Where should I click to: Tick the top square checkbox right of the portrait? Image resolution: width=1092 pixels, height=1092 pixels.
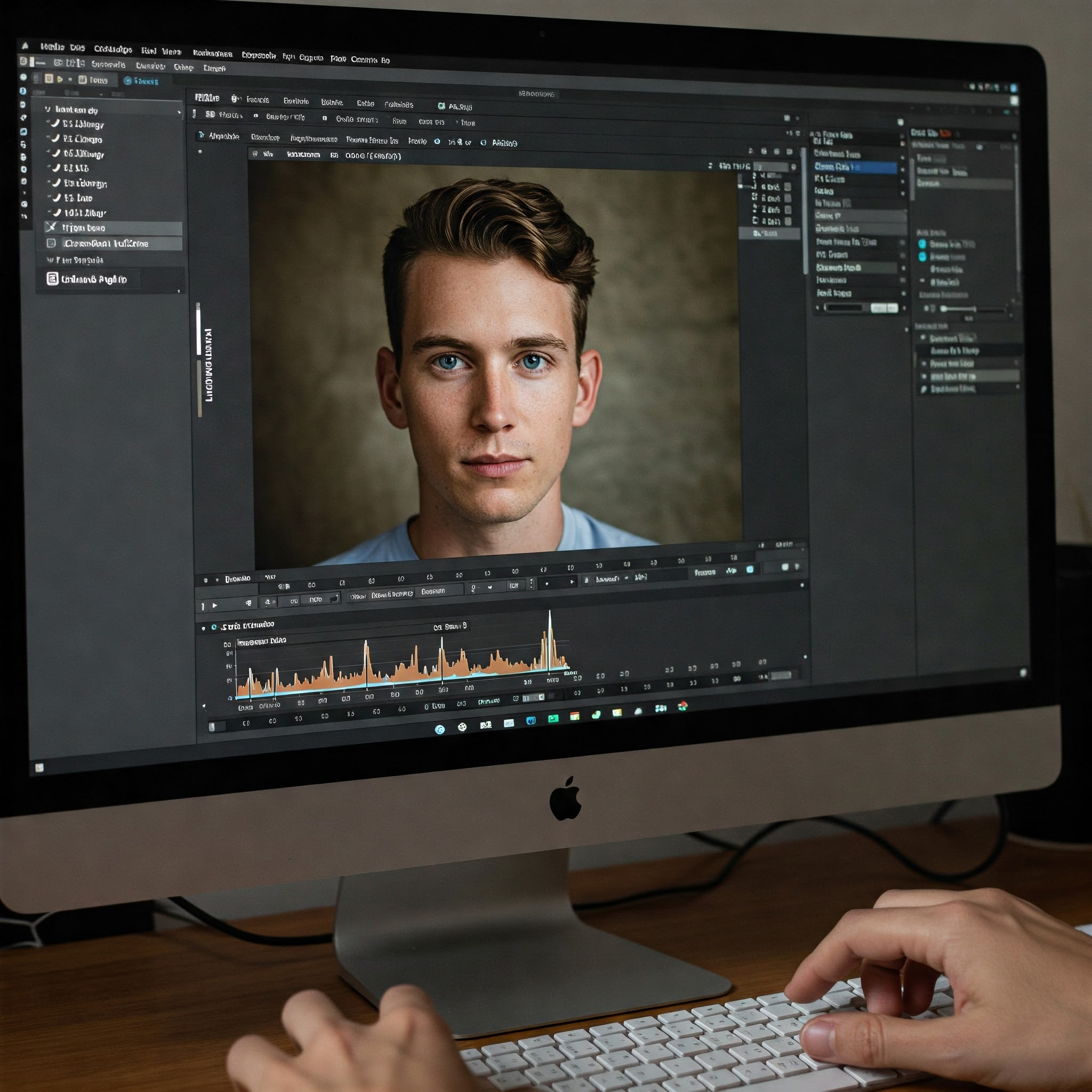tap(788, 187)
